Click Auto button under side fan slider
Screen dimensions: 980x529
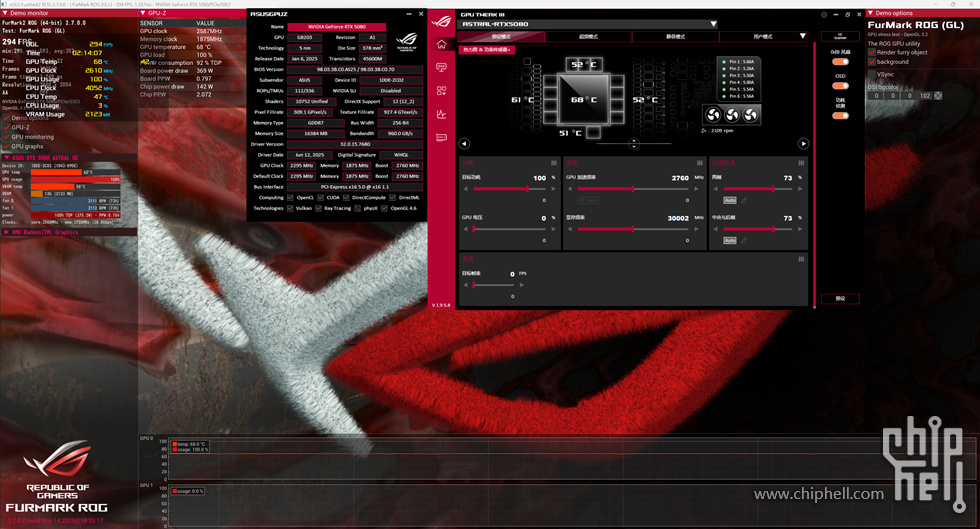click(x=729, y=200)
